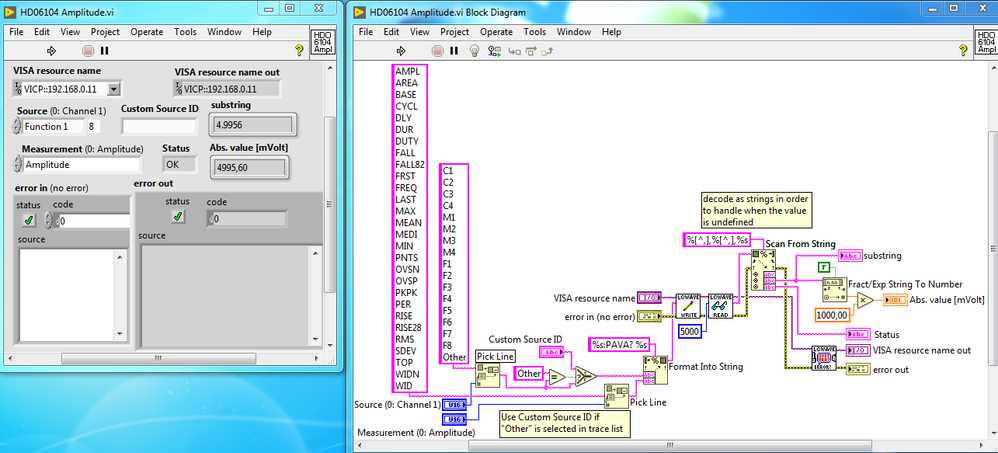This screenshot has width=998, height=453.
Task: Click the front panel's HDO 6104 Ampl VI icon
Action: click(323, 41)
